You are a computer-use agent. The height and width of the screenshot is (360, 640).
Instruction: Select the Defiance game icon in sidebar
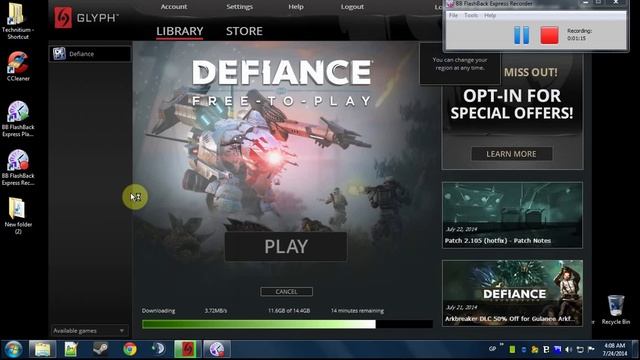[59, 53]
